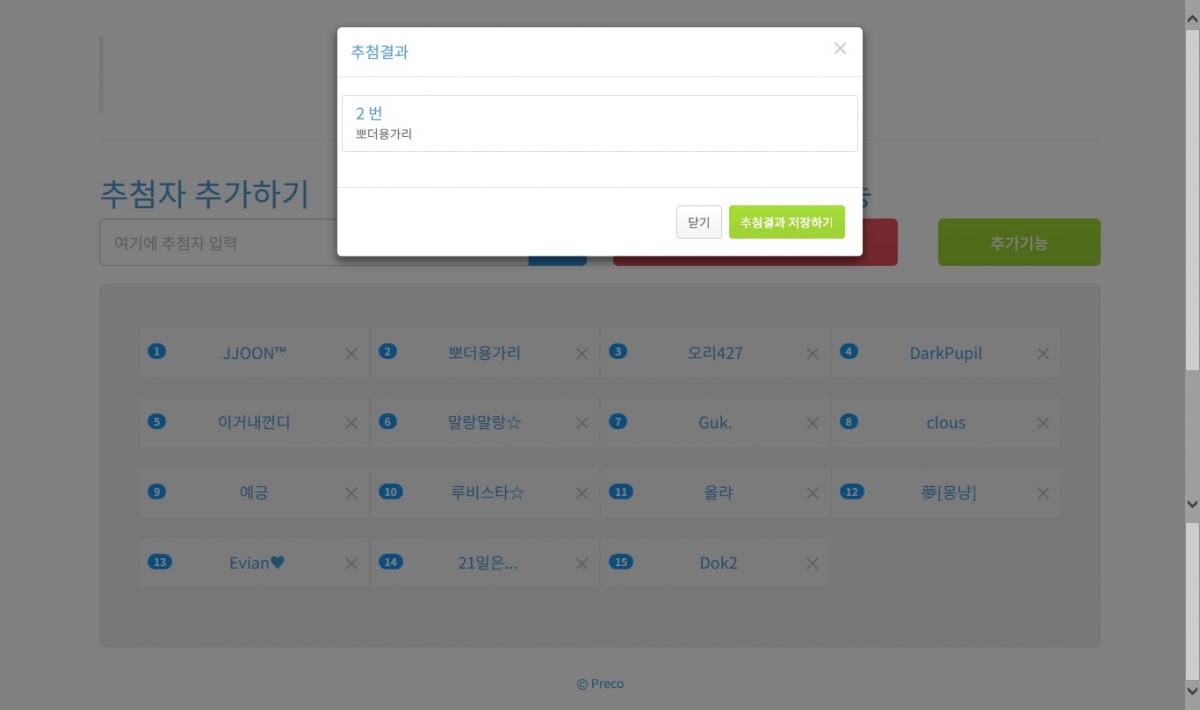Screen dimensions: 1200x710
Task: Save results with 추첨결과 저장하기 button
Action: click(786, 222)
